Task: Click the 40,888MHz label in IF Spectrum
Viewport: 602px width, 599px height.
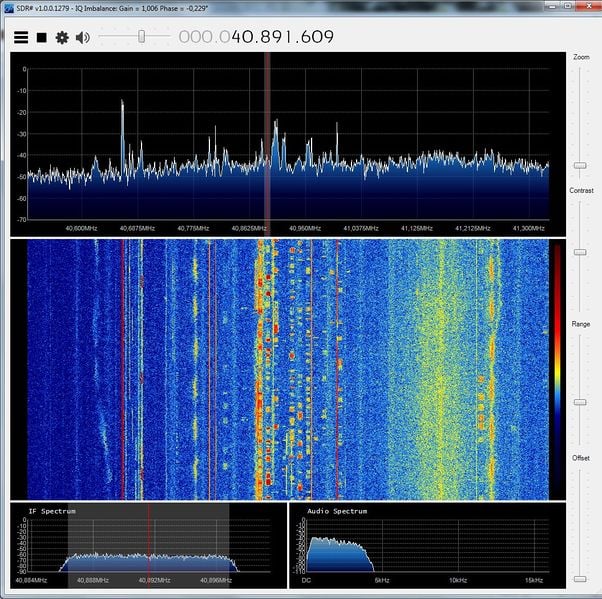Action: pyautogui.click(x=93, y=580)
